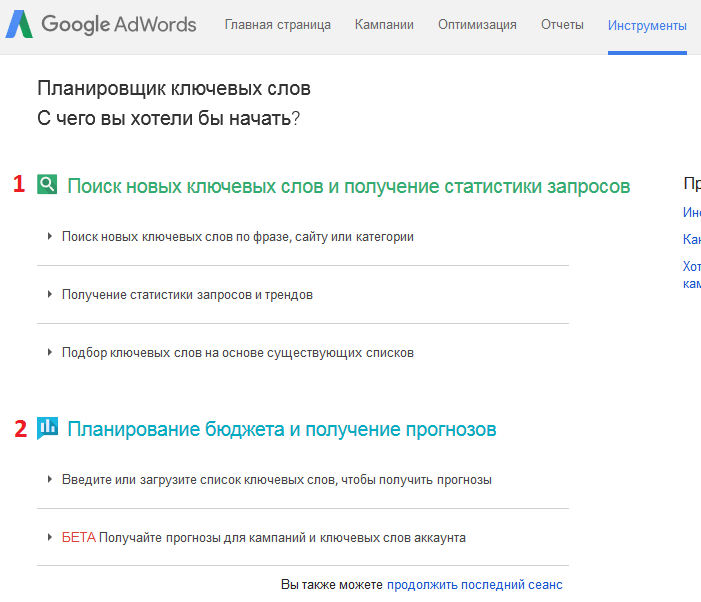Select the 'Инструменты' tab
Viewport: 701px width, 602px height.
[x=647, y=25]
